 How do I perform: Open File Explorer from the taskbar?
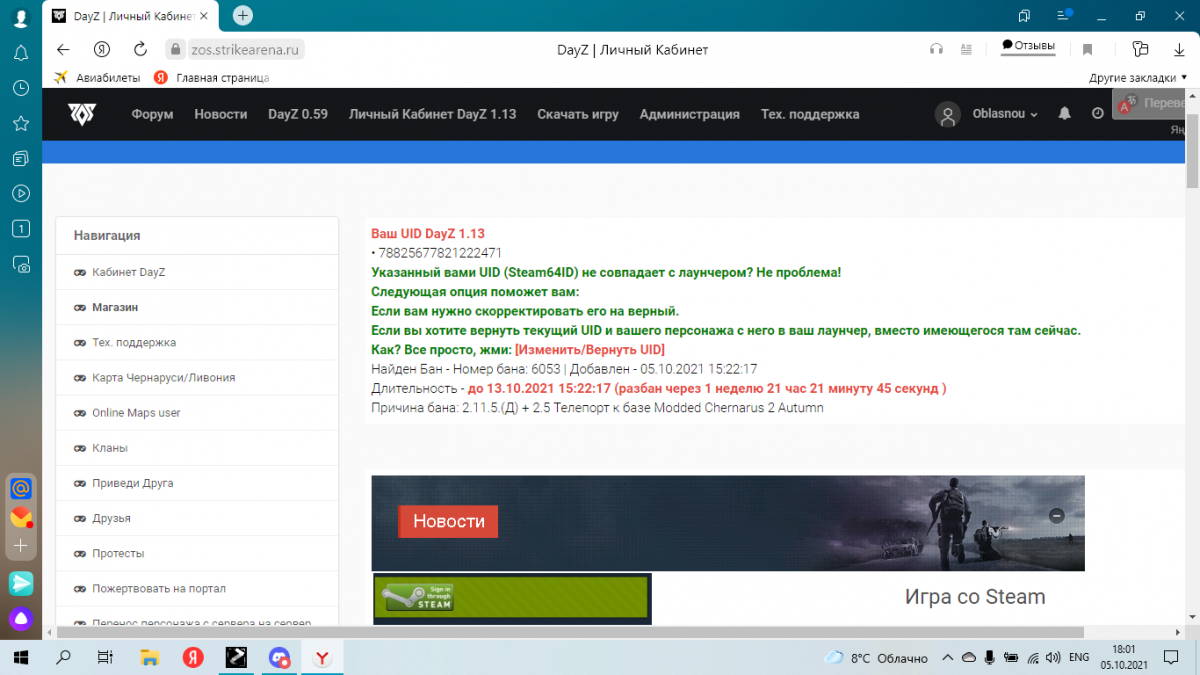click(x=149, y=657)
